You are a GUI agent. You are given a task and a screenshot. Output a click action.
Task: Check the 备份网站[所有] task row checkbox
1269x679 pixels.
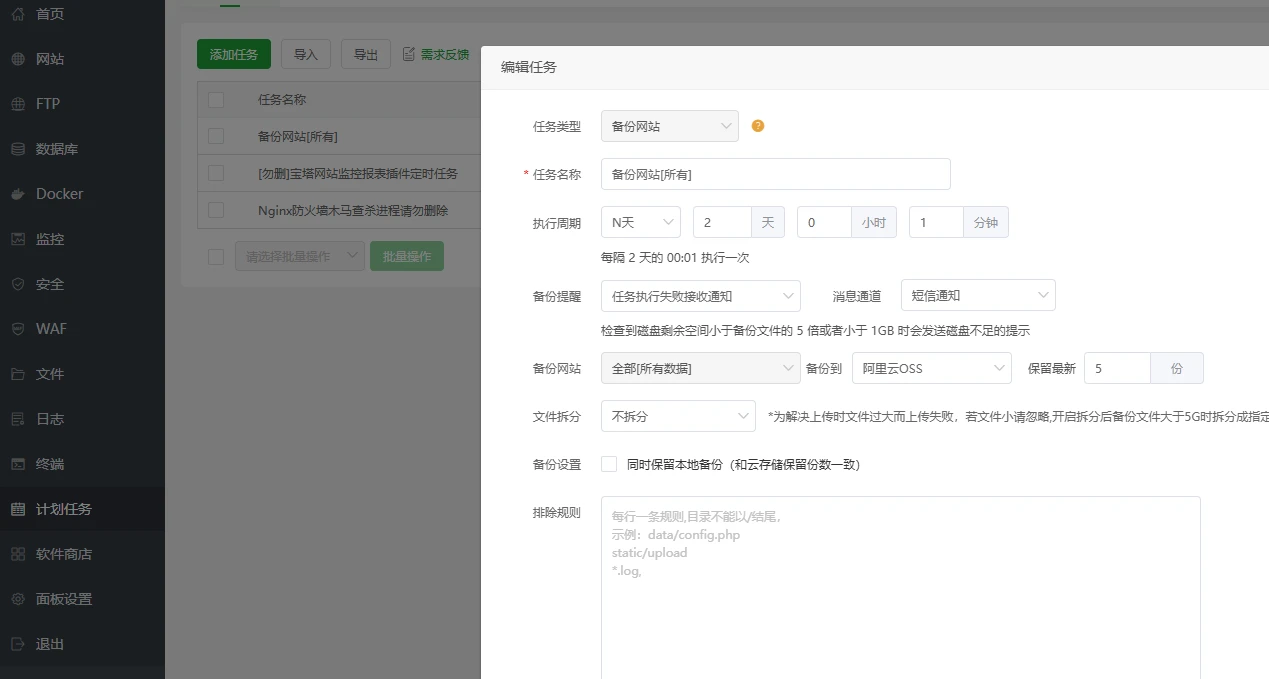[216, 136]
